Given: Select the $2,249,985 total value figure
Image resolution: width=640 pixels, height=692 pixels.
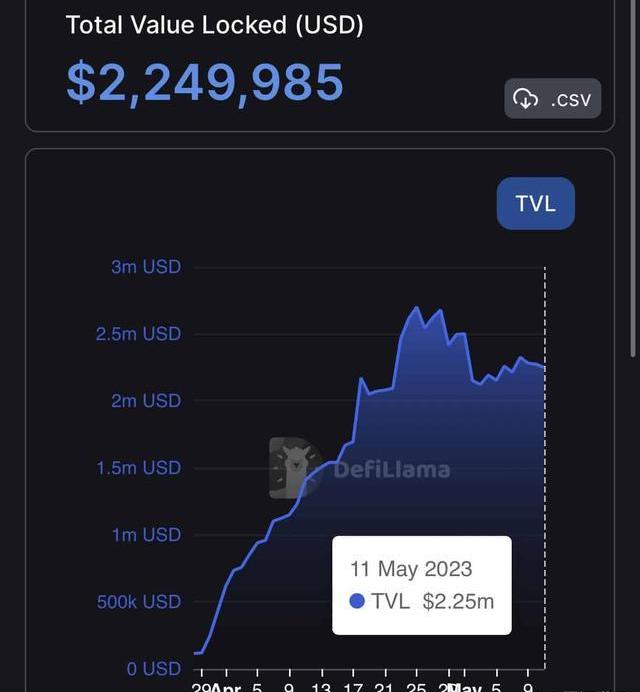Looking at the screenshot, I should pyautogui.click(x=205, y=82).
